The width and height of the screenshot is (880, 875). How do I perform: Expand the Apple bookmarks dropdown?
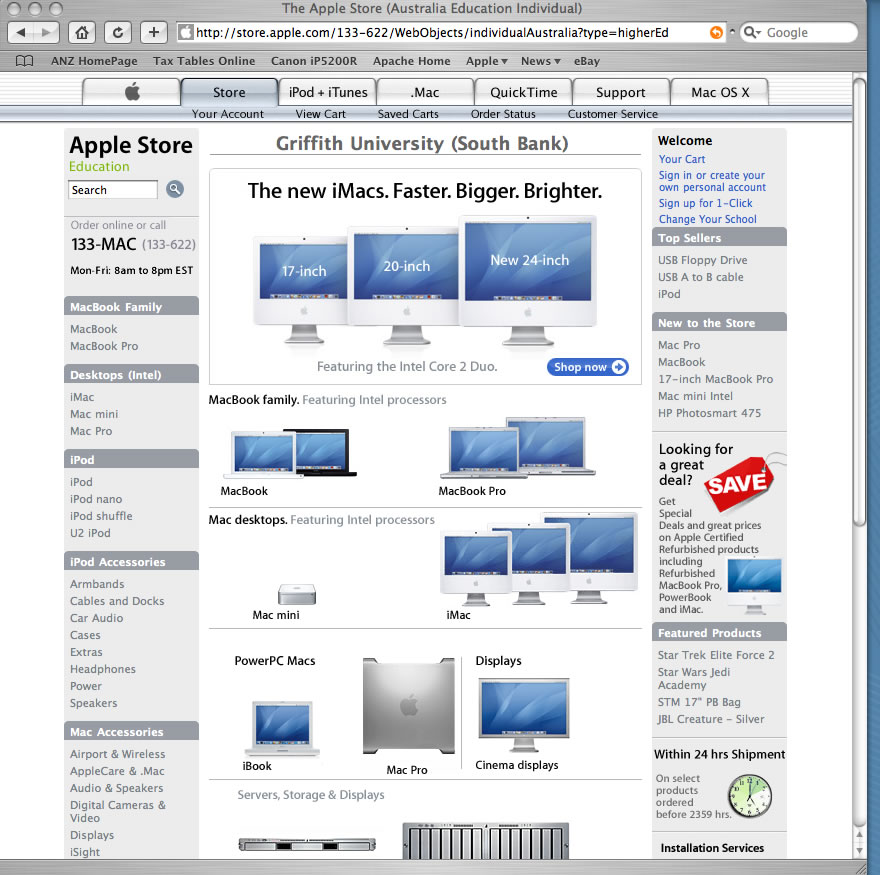(x=487, y=61)
